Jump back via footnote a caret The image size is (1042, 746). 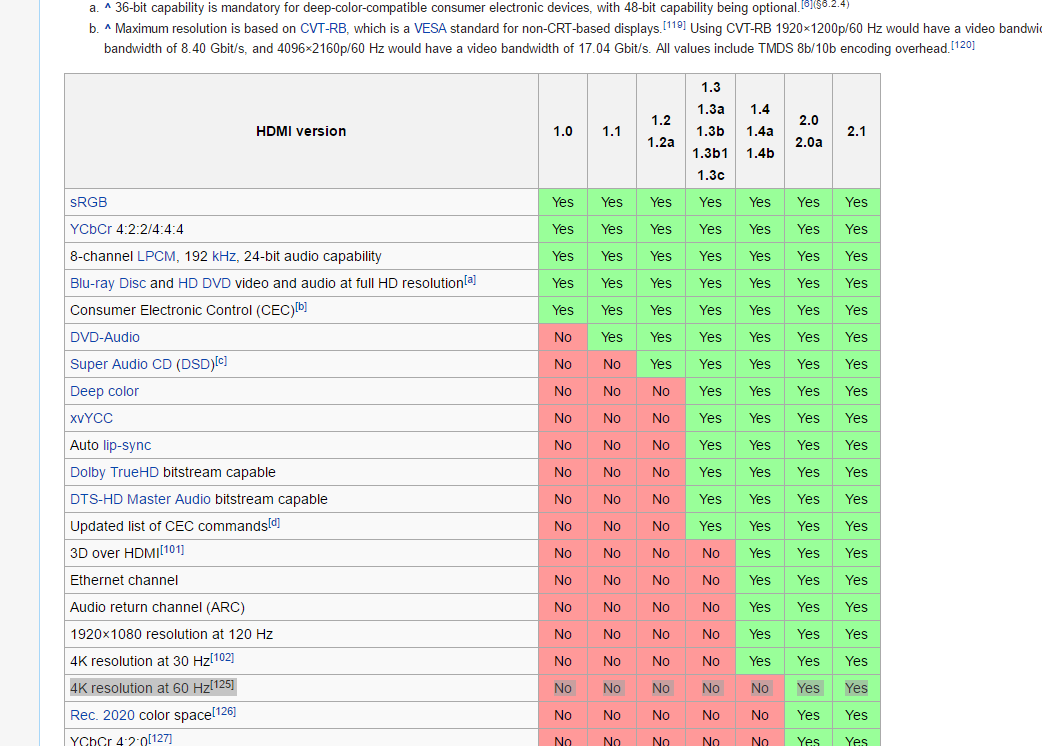pos(108,7)
